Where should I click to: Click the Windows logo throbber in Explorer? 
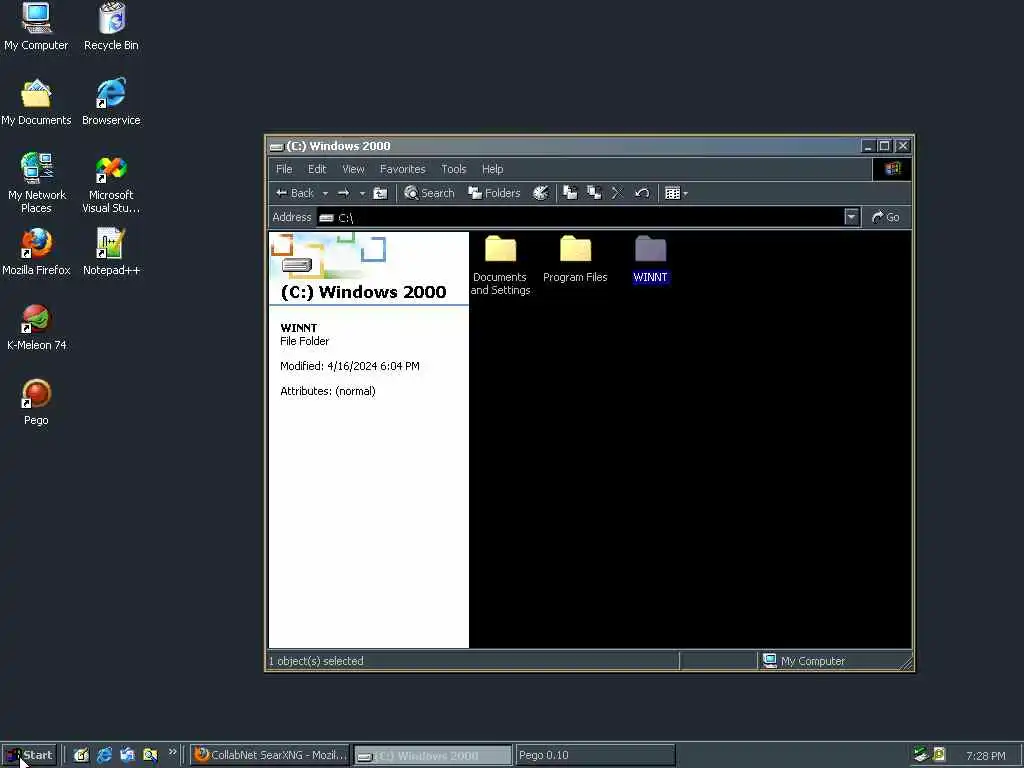(x=892, y=169)
